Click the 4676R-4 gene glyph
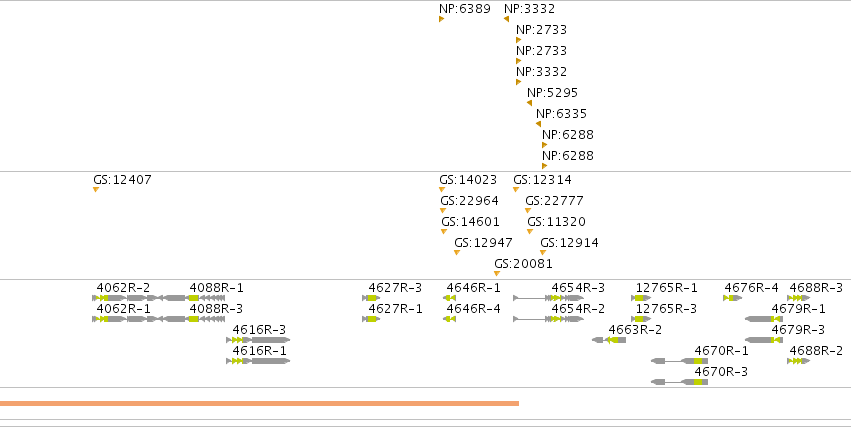Image resolution: width=851 pixels, height=427 pixels. (733, 298)
